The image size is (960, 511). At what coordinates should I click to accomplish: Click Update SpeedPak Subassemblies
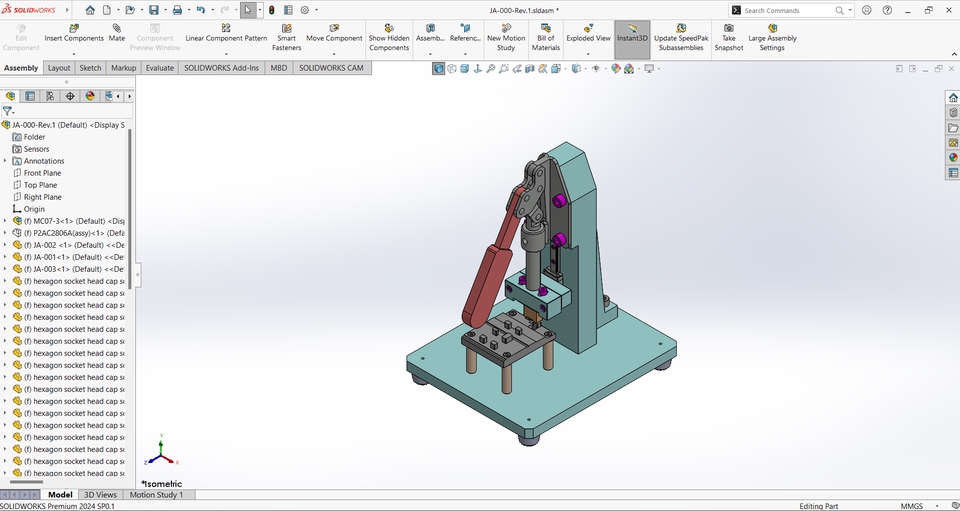tap(681, 37)
